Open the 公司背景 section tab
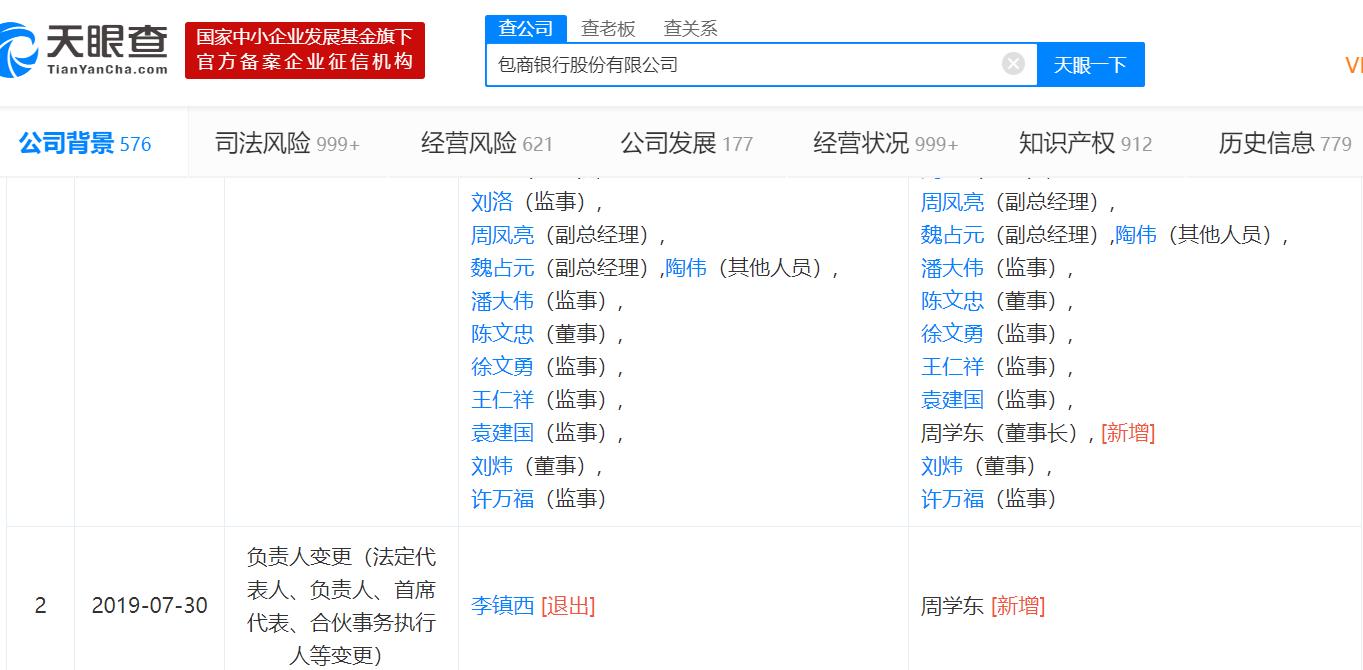This screenshot has width=1363, height=670. click(x=85, y=143)
